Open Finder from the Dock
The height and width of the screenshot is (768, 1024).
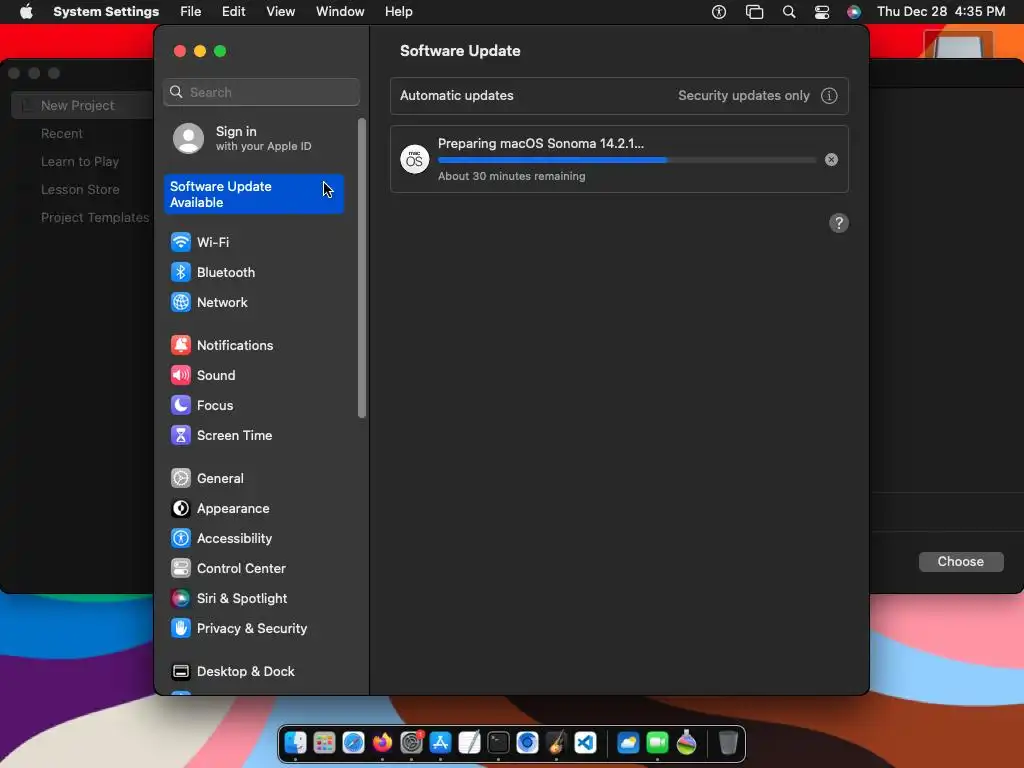(295, 743)
